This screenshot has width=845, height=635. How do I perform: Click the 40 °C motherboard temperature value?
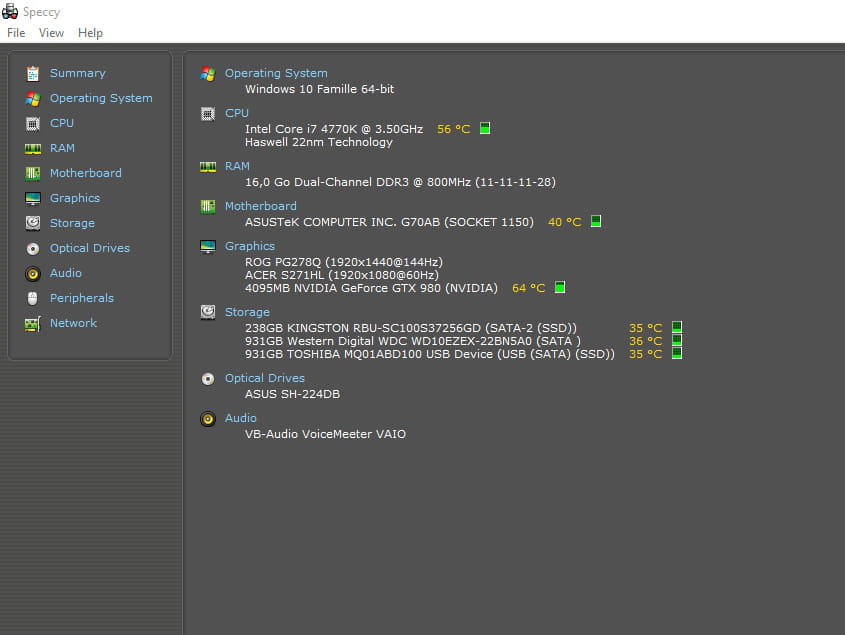coord(564,222)
